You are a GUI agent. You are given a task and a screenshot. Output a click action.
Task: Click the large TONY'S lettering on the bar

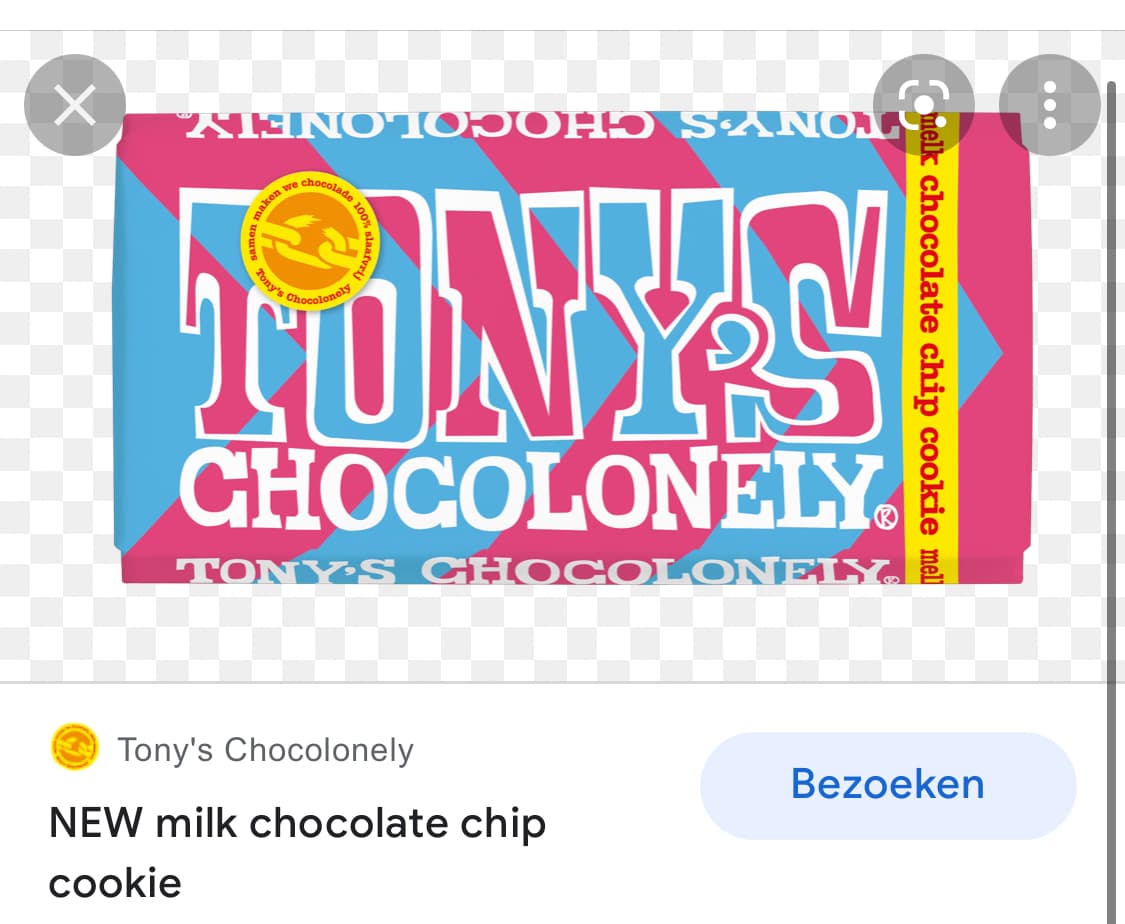[x=532, y=316]
